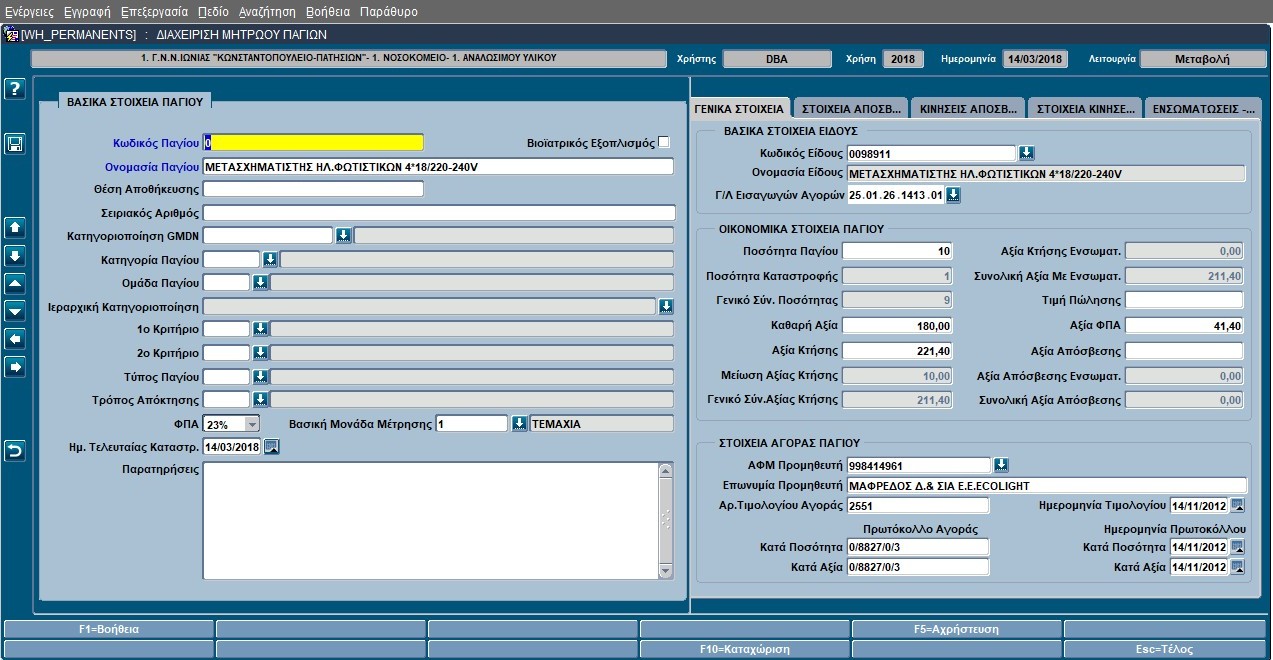Click ΒΑΣΙΚΑ ΣΤΟΙΧΕΙΑ ΠΑΓΙΟΥ panel tab
The height and width of the screenshot is (660, 1273).
click(x=135, y=101)
